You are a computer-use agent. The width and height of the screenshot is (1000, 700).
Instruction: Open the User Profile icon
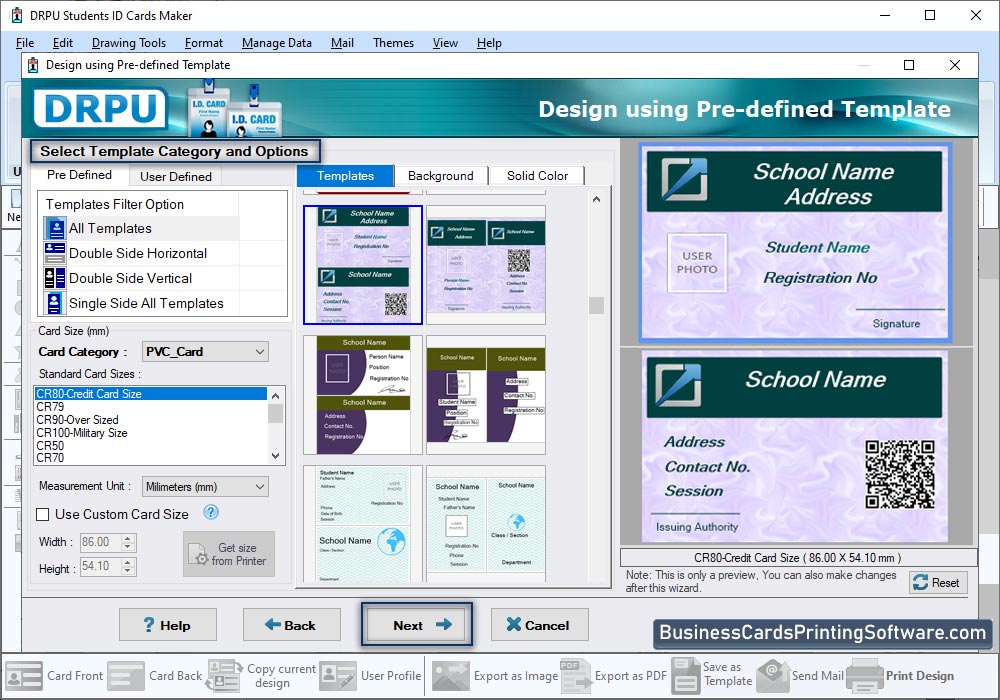(x=338, y=676)
